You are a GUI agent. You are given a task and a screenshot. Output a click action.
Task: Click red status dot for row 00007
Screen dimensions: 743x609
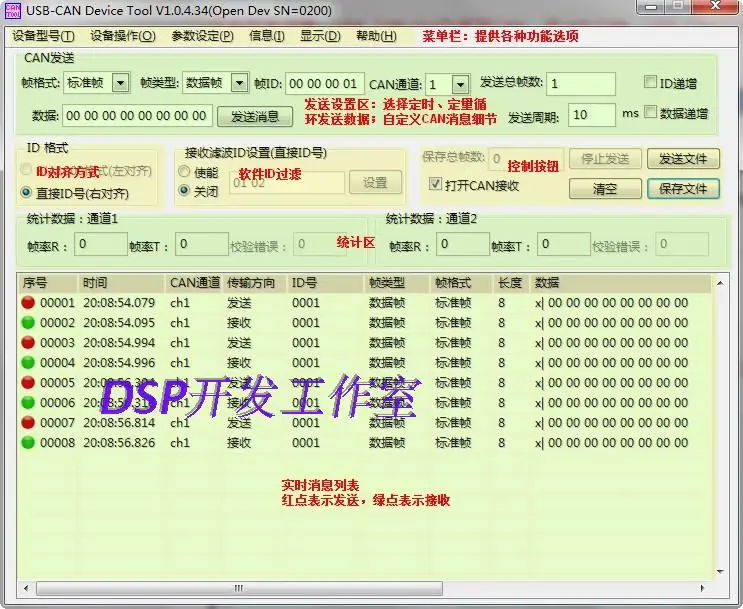[28, 422]
